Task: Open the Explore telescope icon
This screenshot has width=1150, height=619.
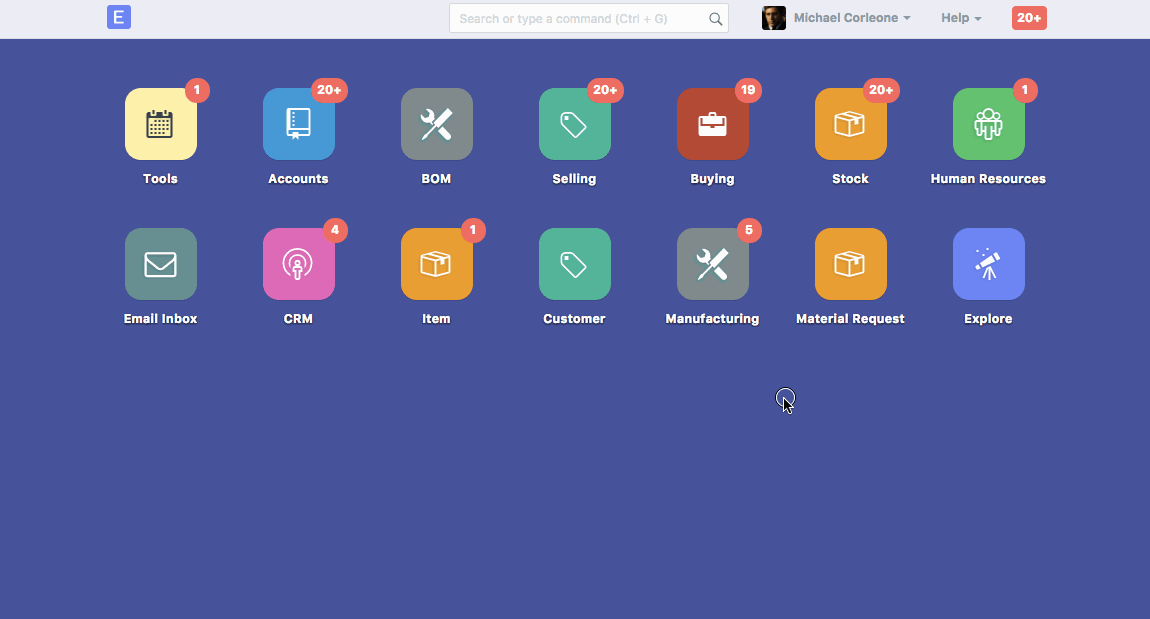Action: [988, 264]
